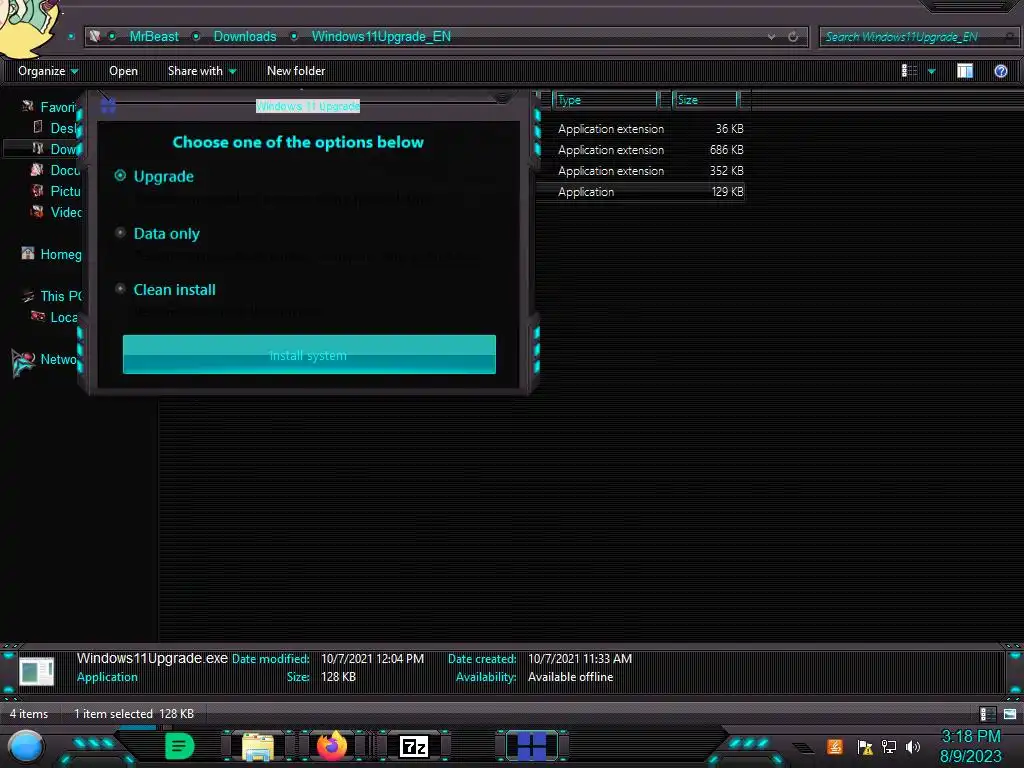Toggle the preview pane icon
This screenshot has height=768, width=1024.
click(965, 71)
